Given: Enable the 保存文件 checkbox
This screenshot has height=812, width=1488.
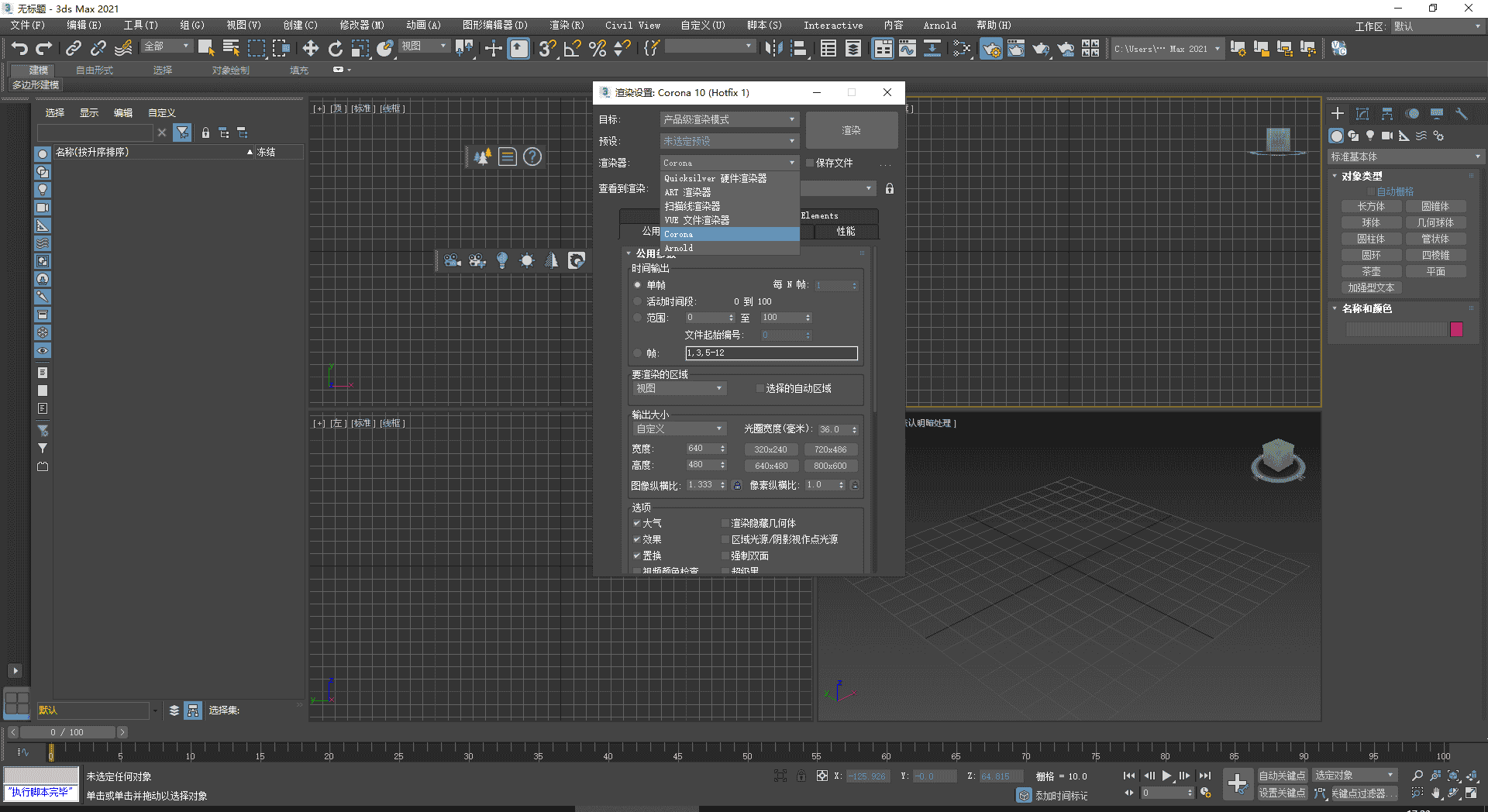Looking at the screenshot, I should tap(810, 163).
